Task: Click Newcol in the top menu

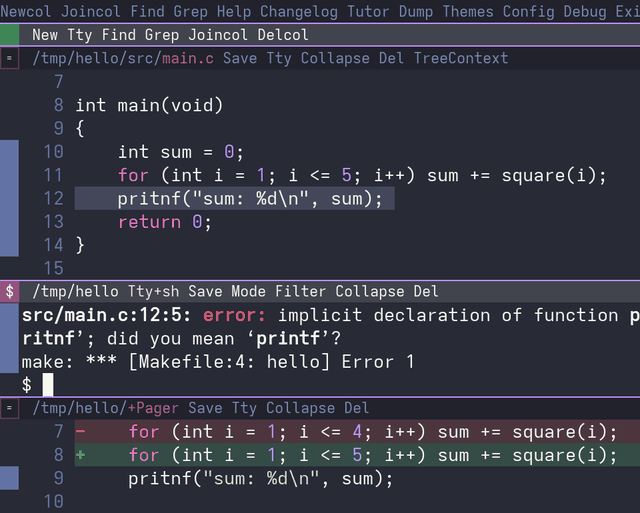Action: [26, 11]
